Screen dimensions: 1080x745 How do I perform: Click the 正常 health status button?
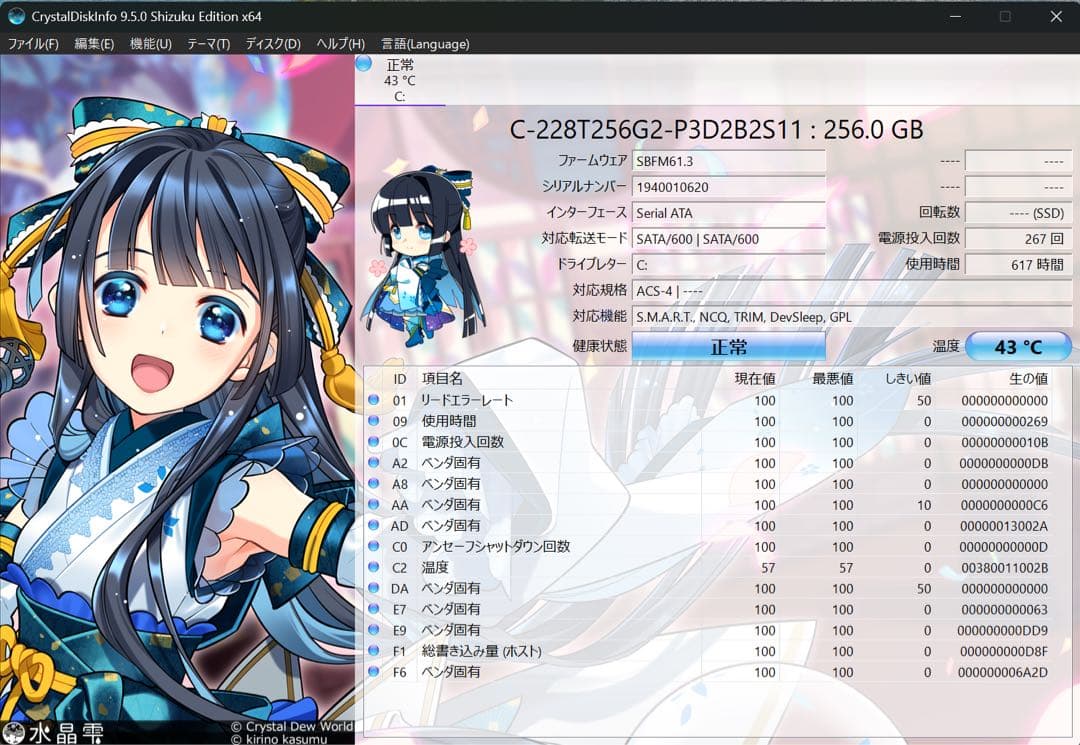731,345
